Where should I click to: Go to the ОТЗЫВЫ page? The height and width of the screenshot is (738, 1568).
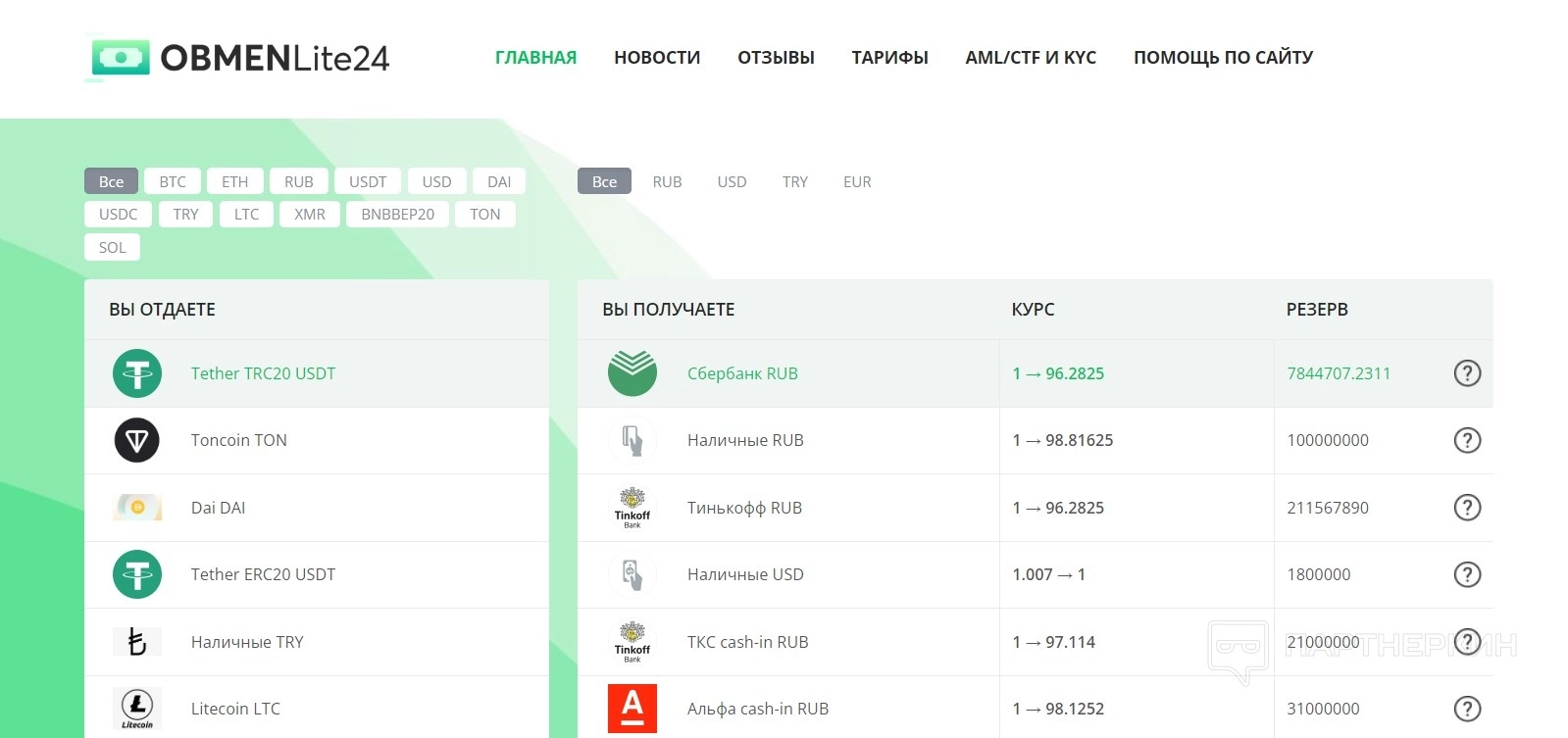pos(776,58)
